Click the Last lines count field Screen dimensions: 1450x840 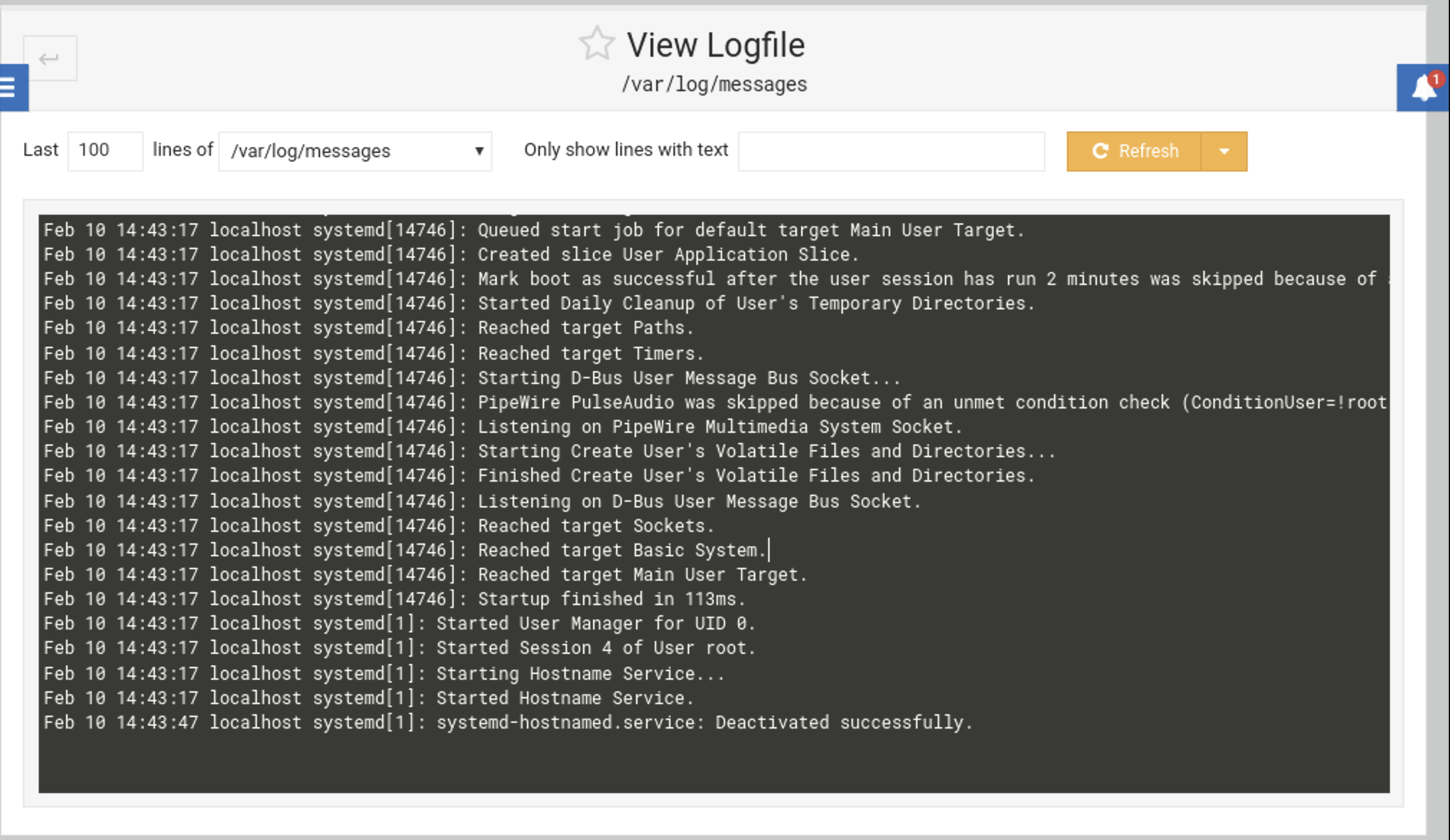tap(104, 150)
